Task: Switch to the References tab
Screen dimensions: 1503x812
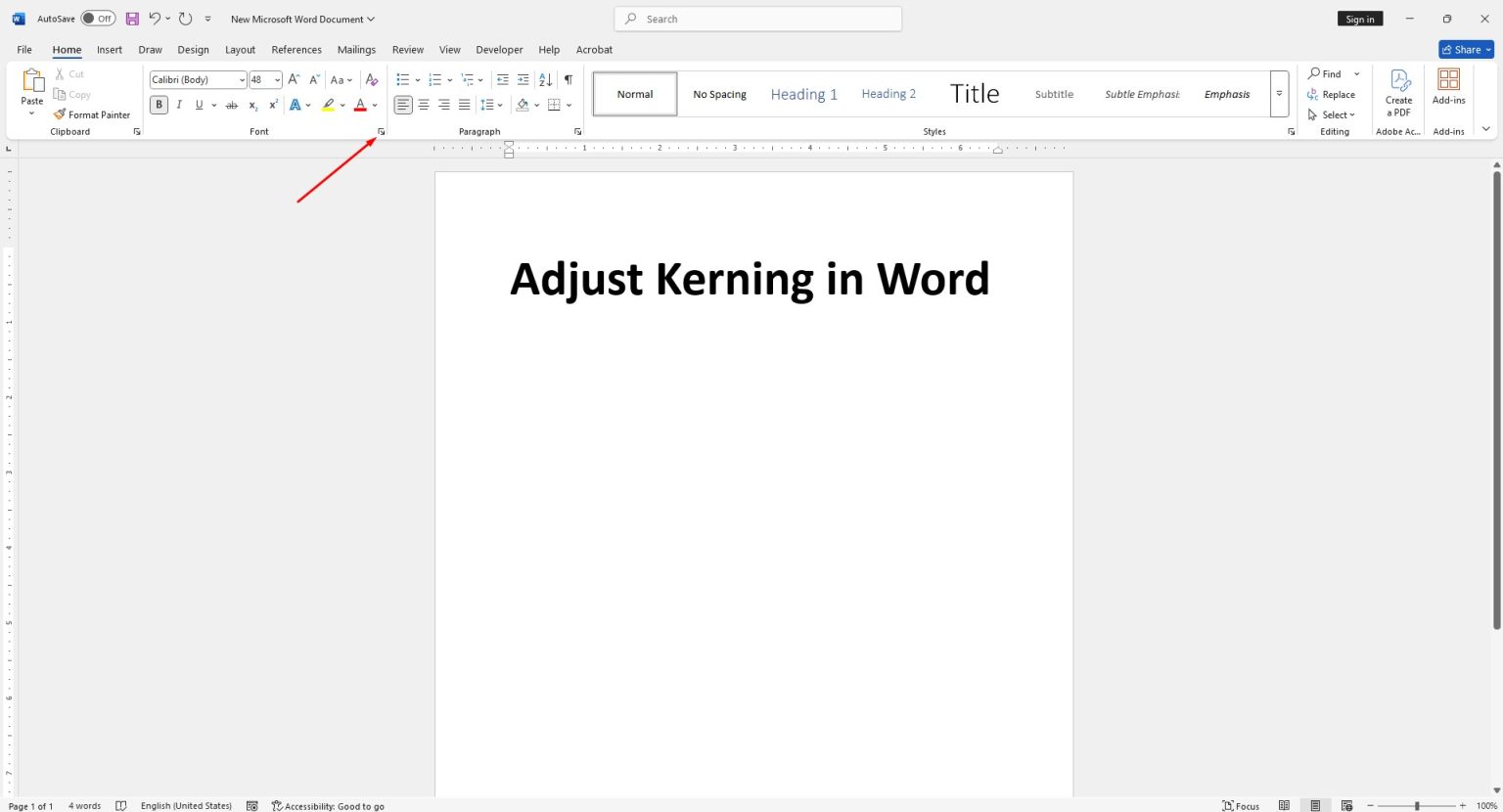Action: tap(296, 49)
